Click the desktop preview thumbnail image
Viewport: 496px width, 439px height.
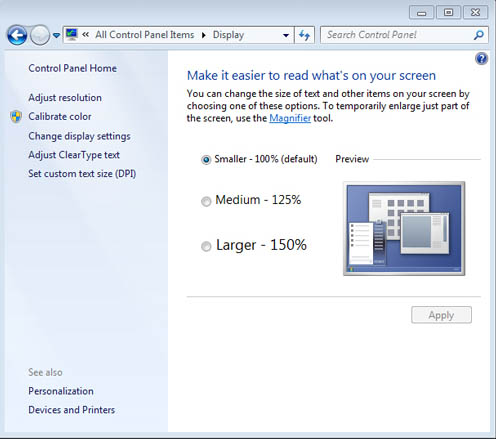pos(404,229)
